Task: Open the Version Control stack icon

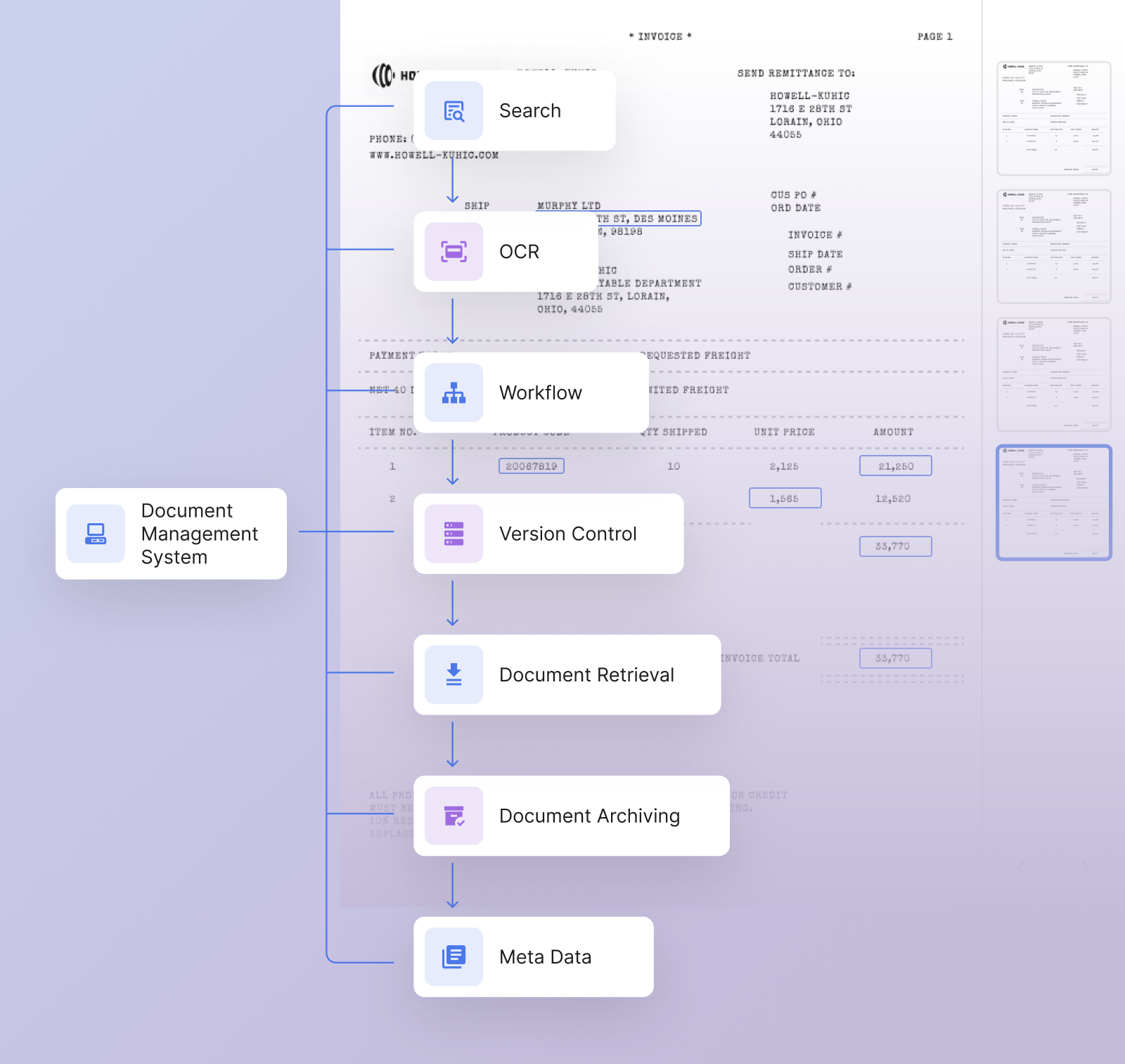Action: point(454,534)
